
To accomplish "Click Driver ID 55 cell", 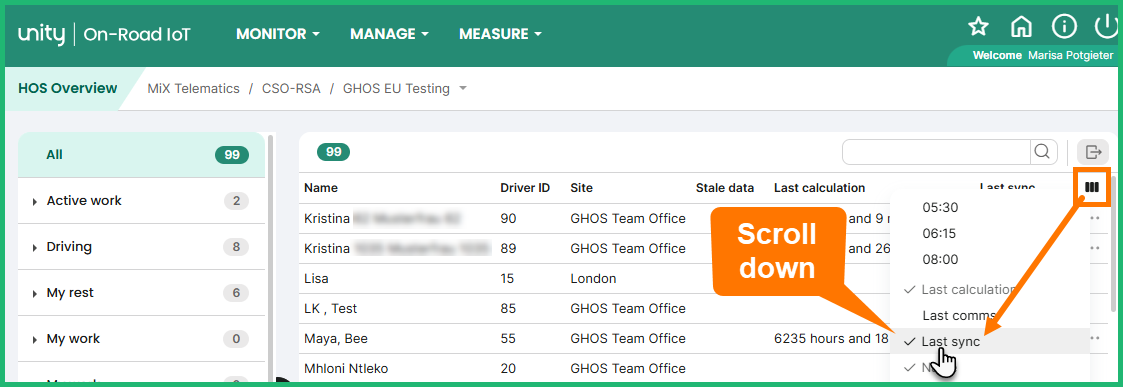I will click(x=508, y=338).
